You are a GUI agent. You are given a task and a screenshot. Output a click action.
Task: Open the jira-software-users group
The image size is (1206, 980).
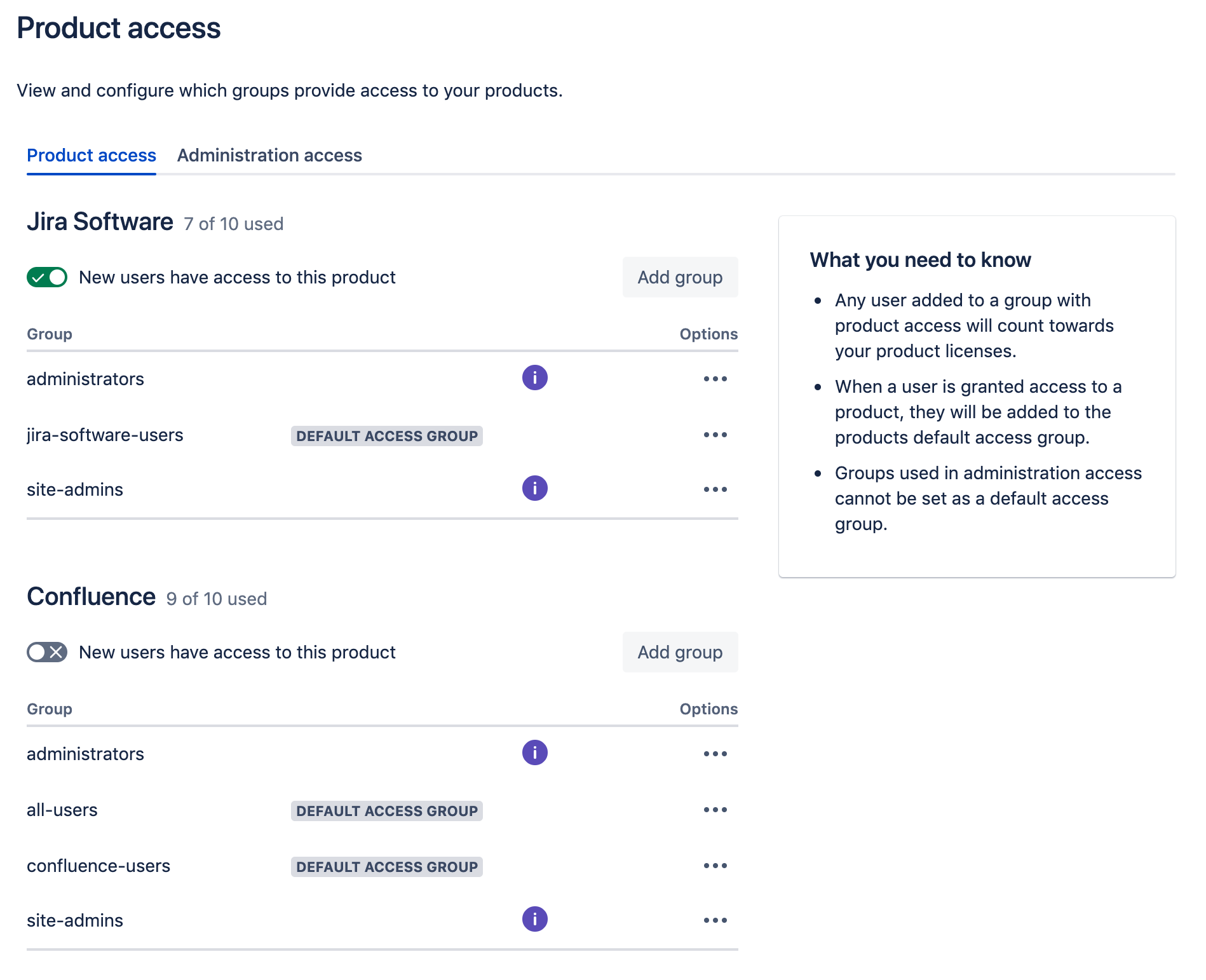105,435
